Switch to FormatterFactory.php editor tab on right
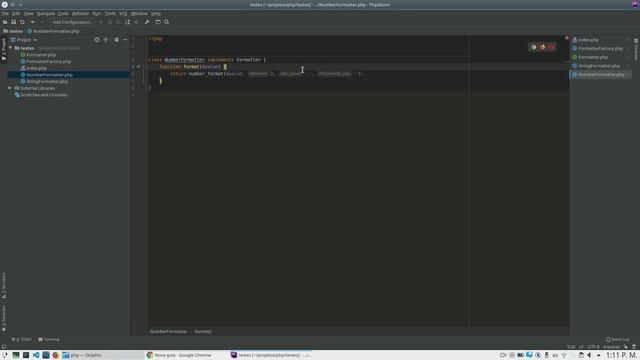 [x=600, y=48]
